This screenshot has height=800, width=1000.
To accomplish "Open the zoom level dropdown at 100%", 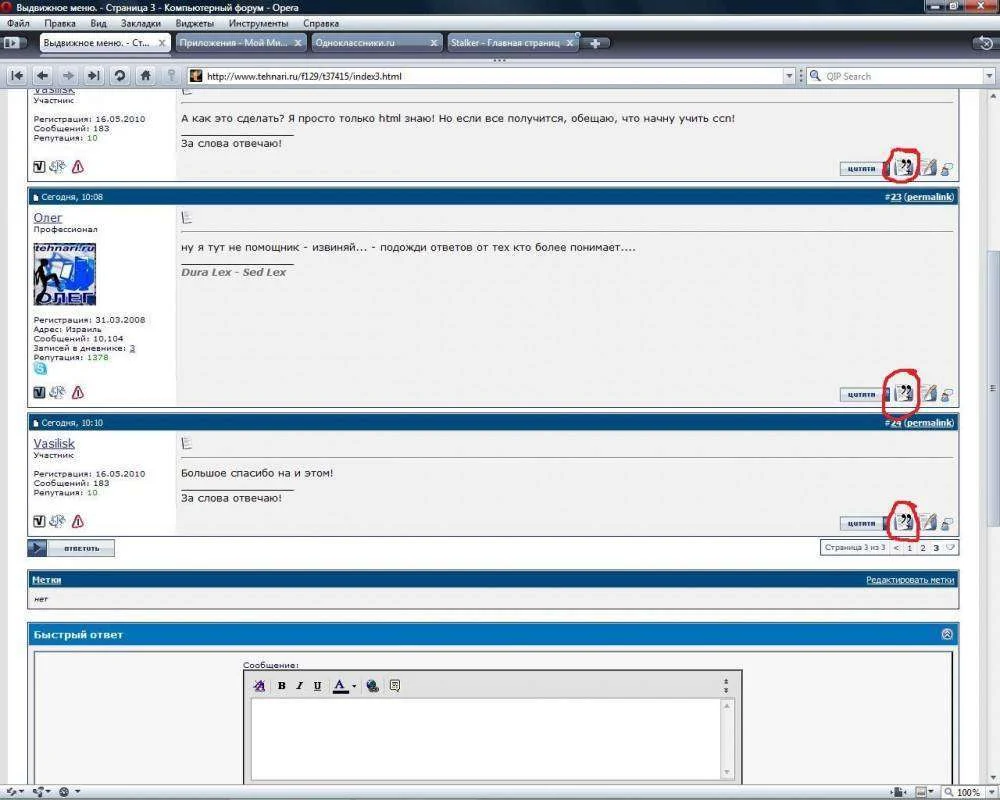I will [x=990, y=792].
